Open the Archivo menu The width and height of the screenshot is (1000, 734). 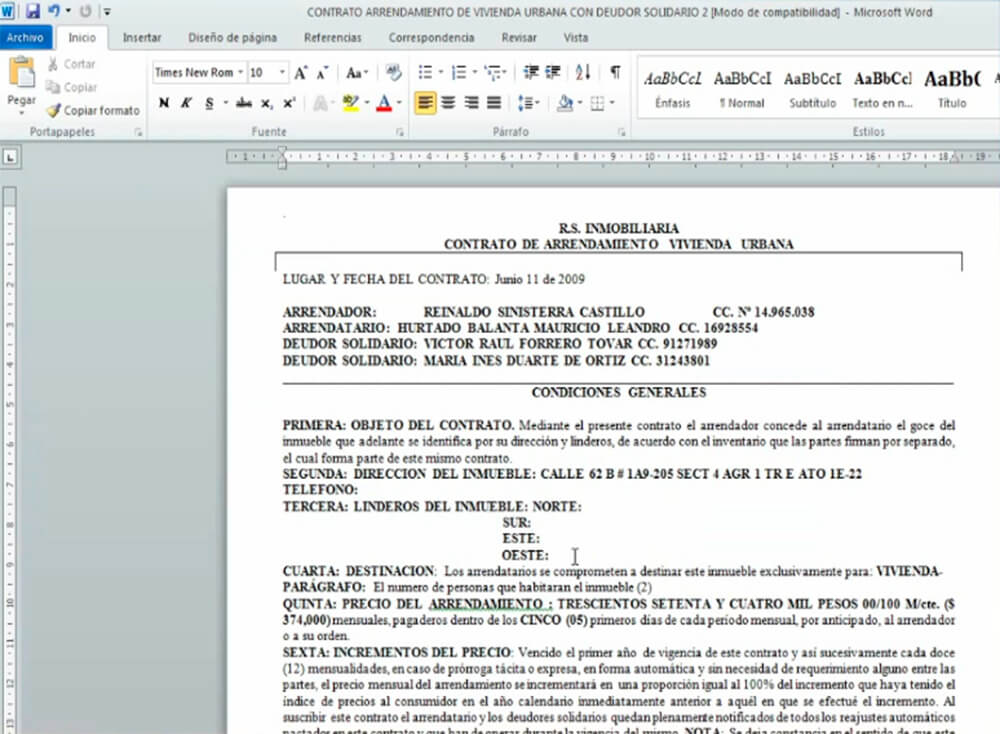(25, 38)
